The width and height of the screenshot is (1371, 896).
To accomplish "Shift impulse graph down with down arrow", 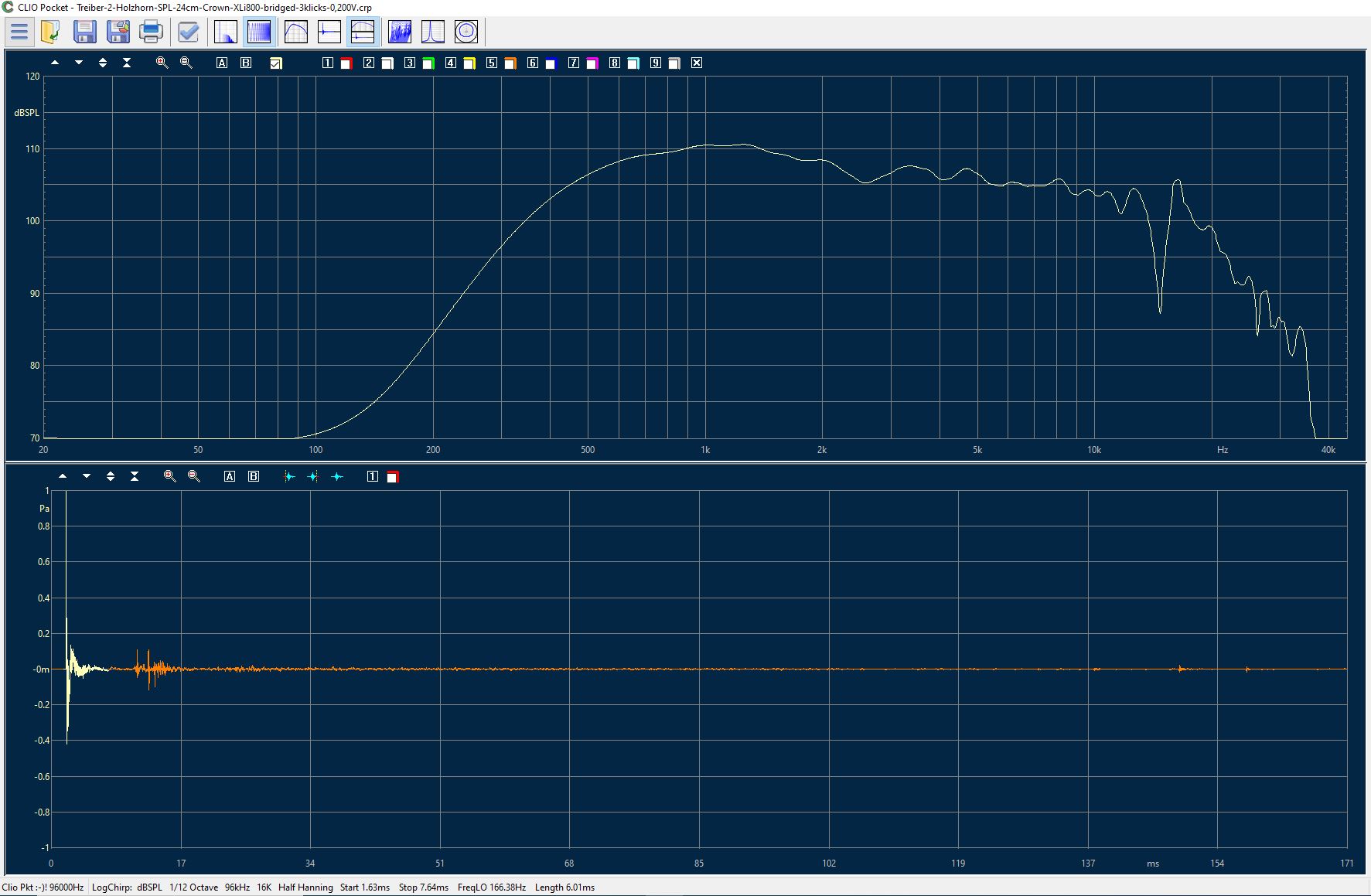I will point(87,476).
